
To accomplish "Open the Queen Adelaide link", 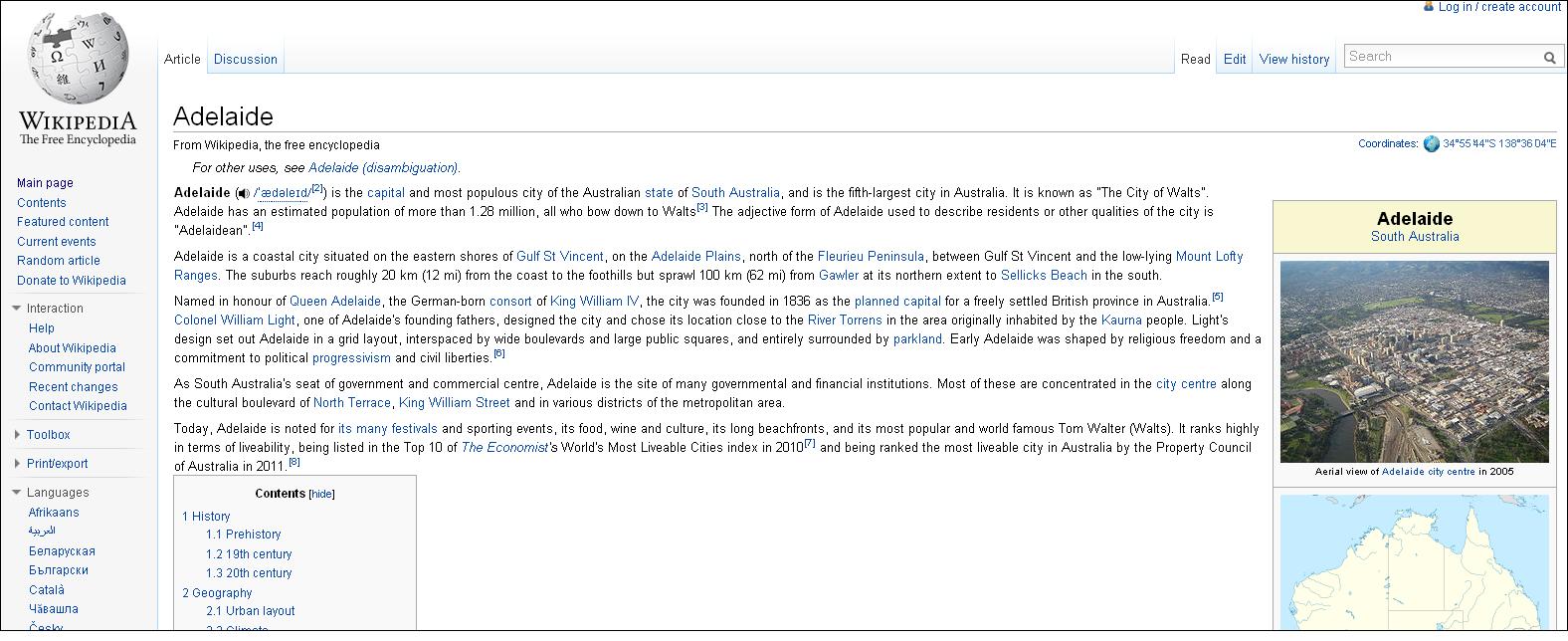I will [x=335, y=302].
